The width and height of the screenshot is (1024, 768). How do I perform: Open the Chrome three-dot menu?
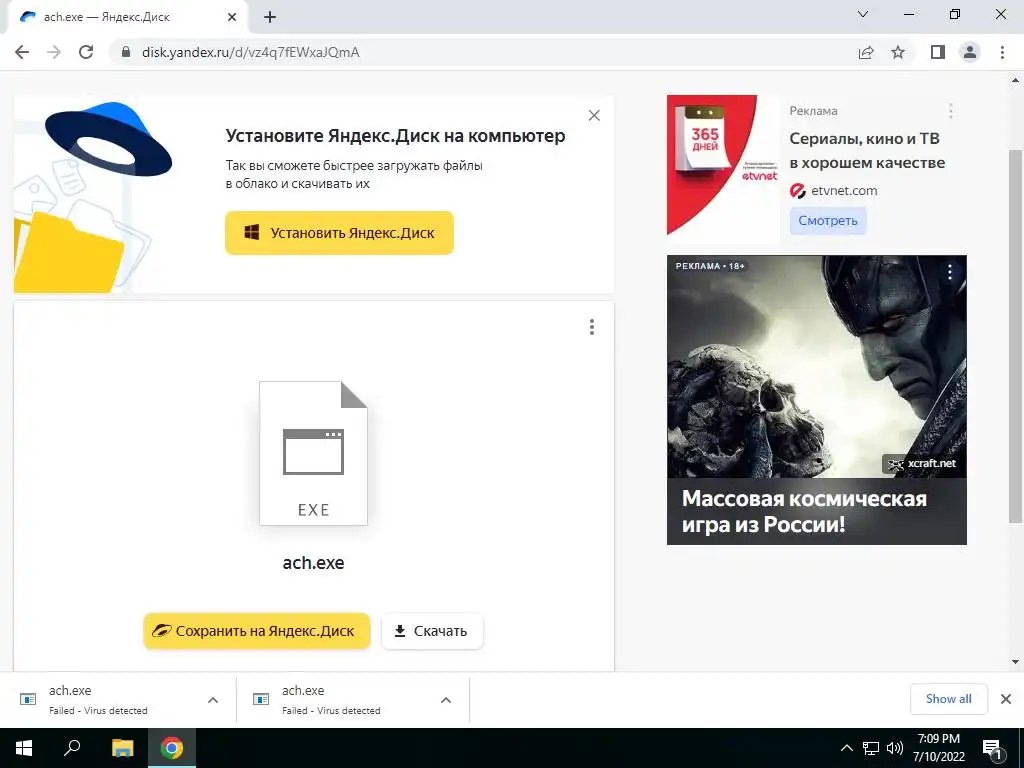coord(1002,52)
